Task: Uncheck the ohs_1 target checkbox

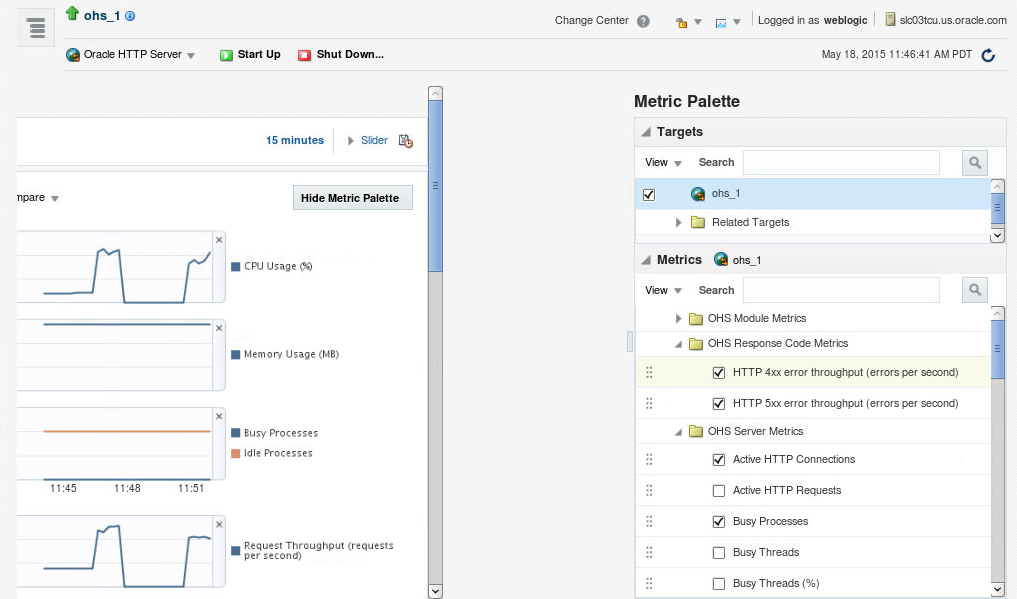Action: coord(649,194)
